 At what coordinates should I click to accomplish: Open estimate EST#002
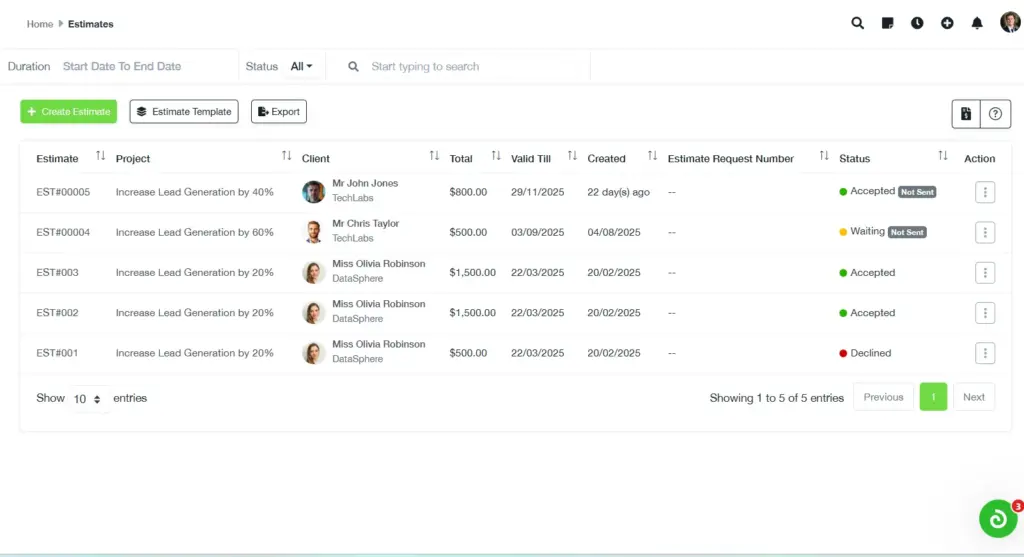pos(57,313)
